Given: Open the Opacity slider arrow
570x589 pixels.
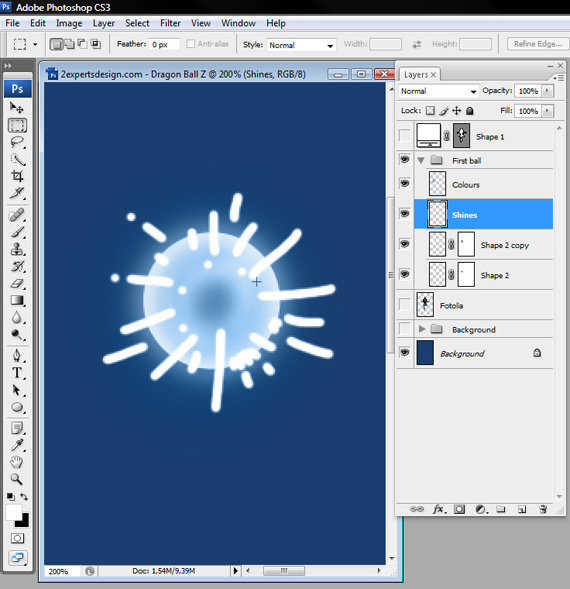Looking at the screenshot, I should pyautogui.click(x=547, y=91).
